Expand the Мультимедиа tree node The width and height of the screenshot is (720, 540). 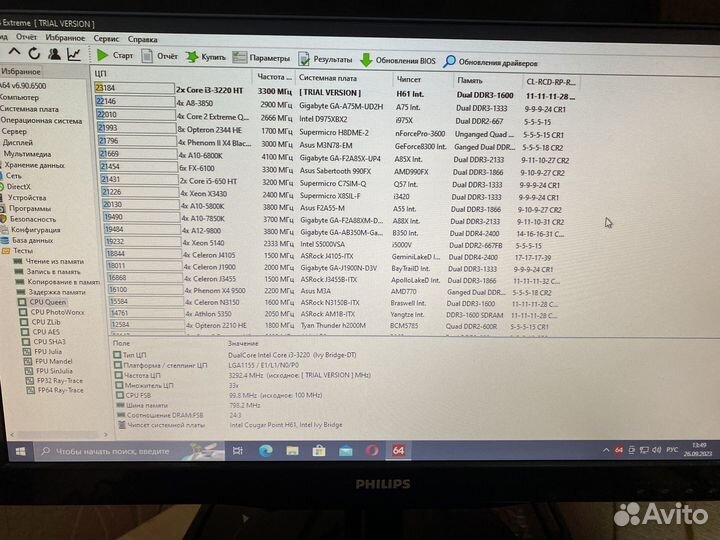tap(26, 154)
